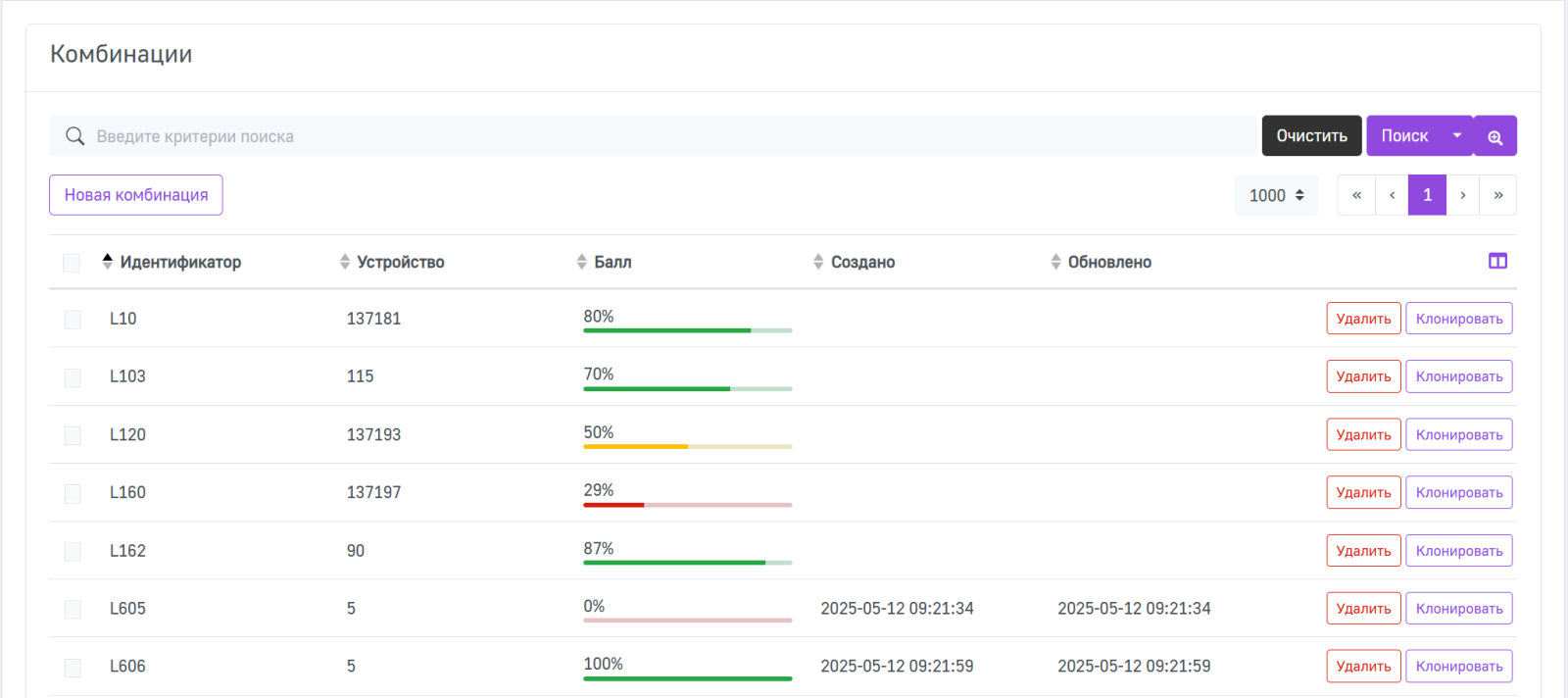
Task: Clone the L103 combination
Action: click(1459, 376)
